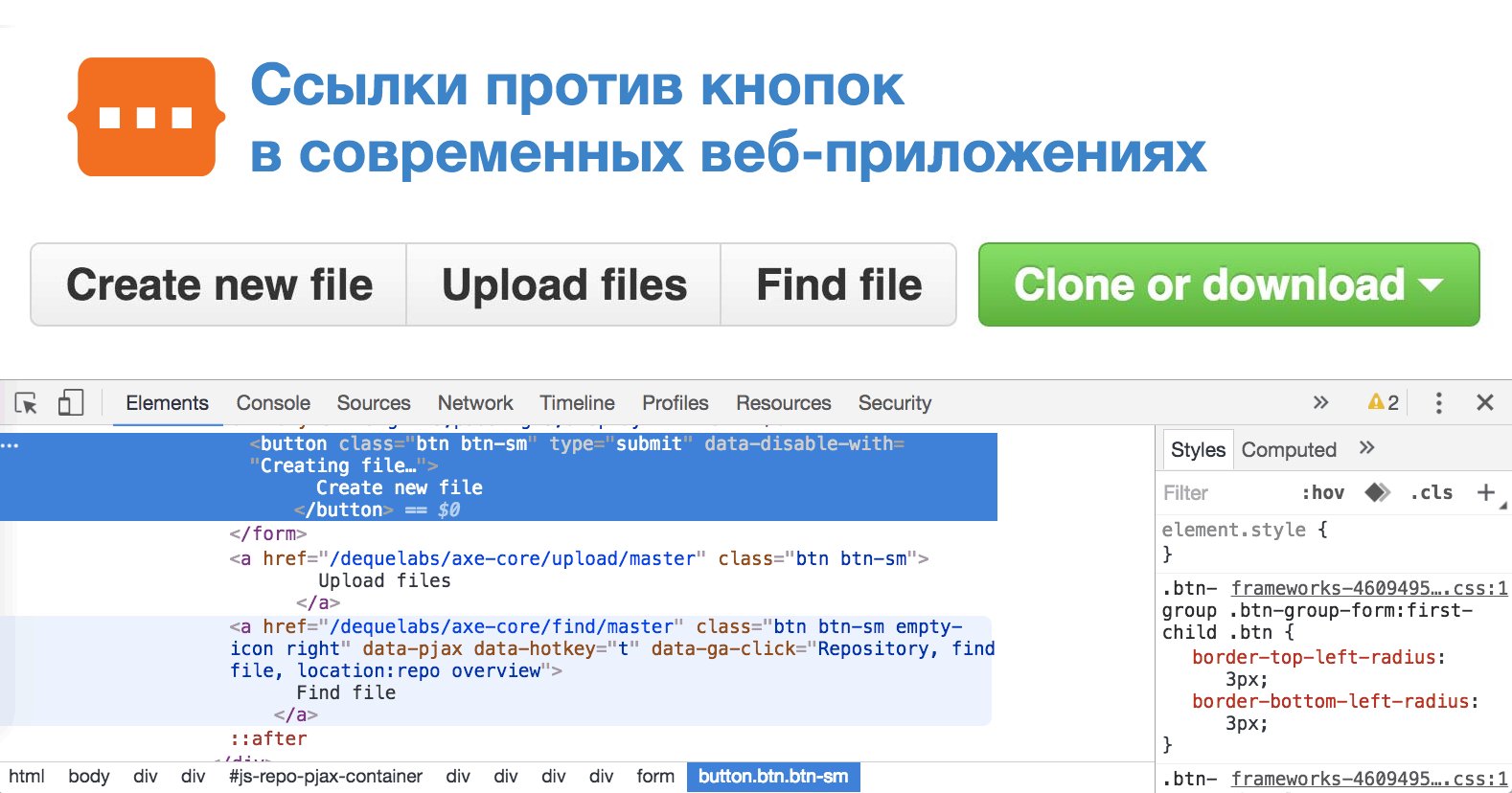Click the Upload files button

pos(563,284)
